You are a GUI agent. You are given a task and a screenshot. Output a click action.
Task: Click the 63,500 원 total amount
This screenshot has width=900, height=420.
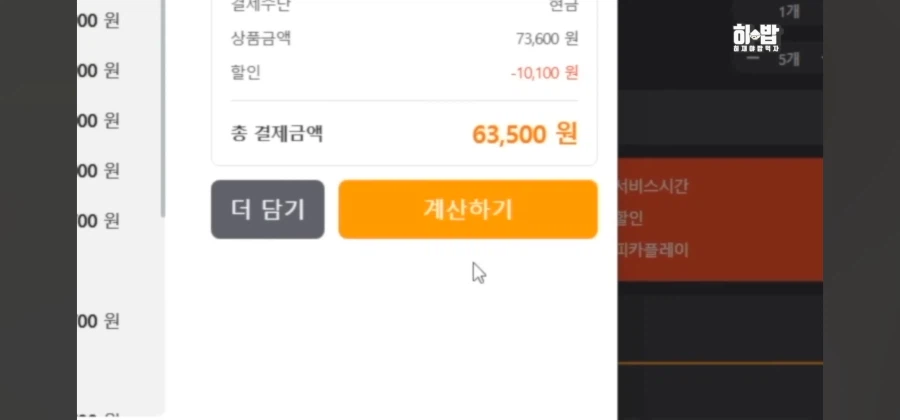[525, 134]
